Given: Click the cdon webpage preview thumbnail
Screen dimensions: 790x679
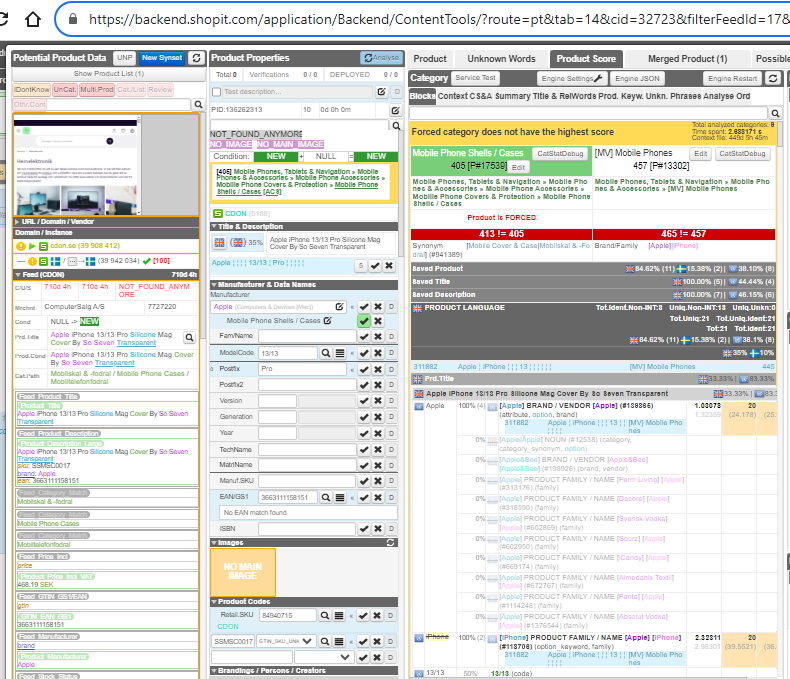Looking at the screenshot, I should (77, 165).
